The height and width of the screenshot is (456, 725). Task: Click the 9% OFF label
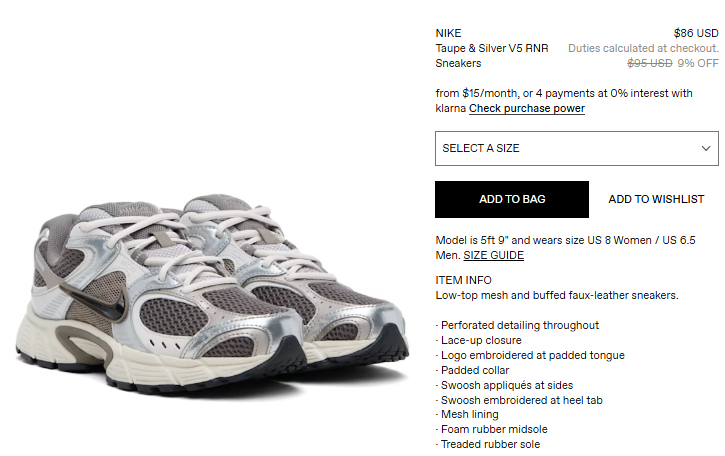pyautogui.click(x=698, y=63)
